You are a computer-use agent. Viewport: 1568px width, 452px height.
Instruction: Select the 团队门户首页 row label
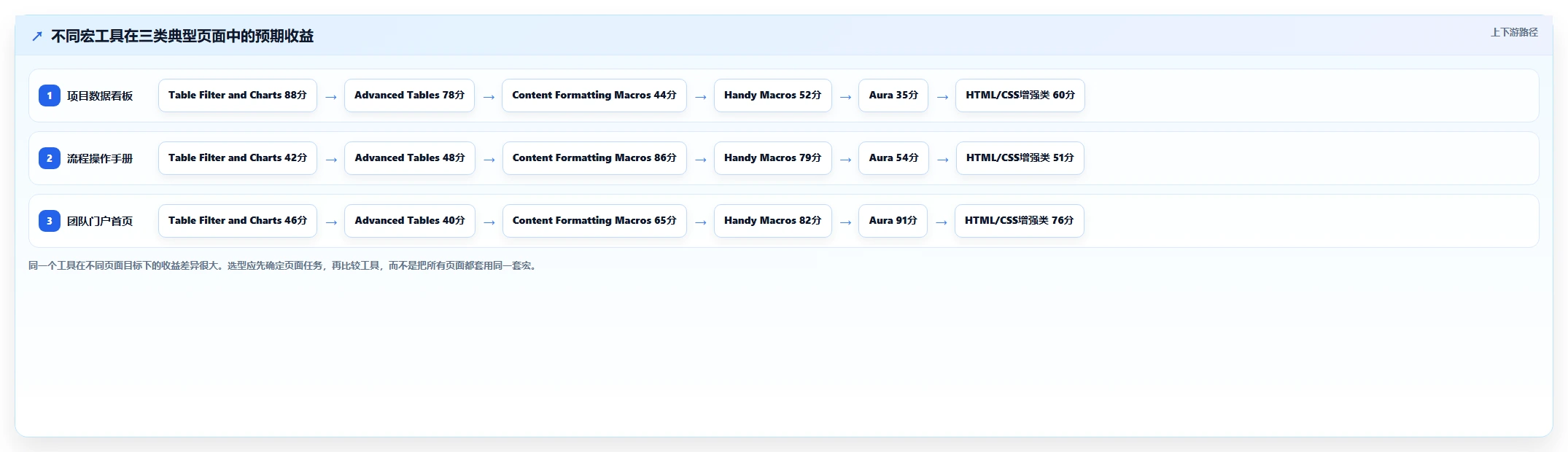pos(100,221)
